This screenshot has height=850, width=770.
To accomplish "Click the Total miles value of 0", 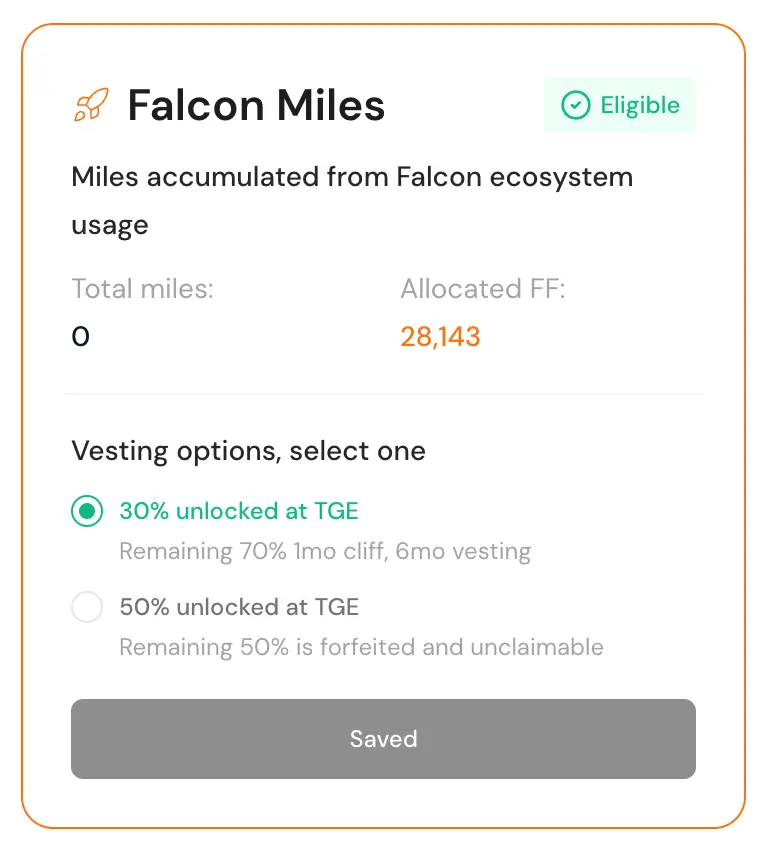I will point(81,337).
